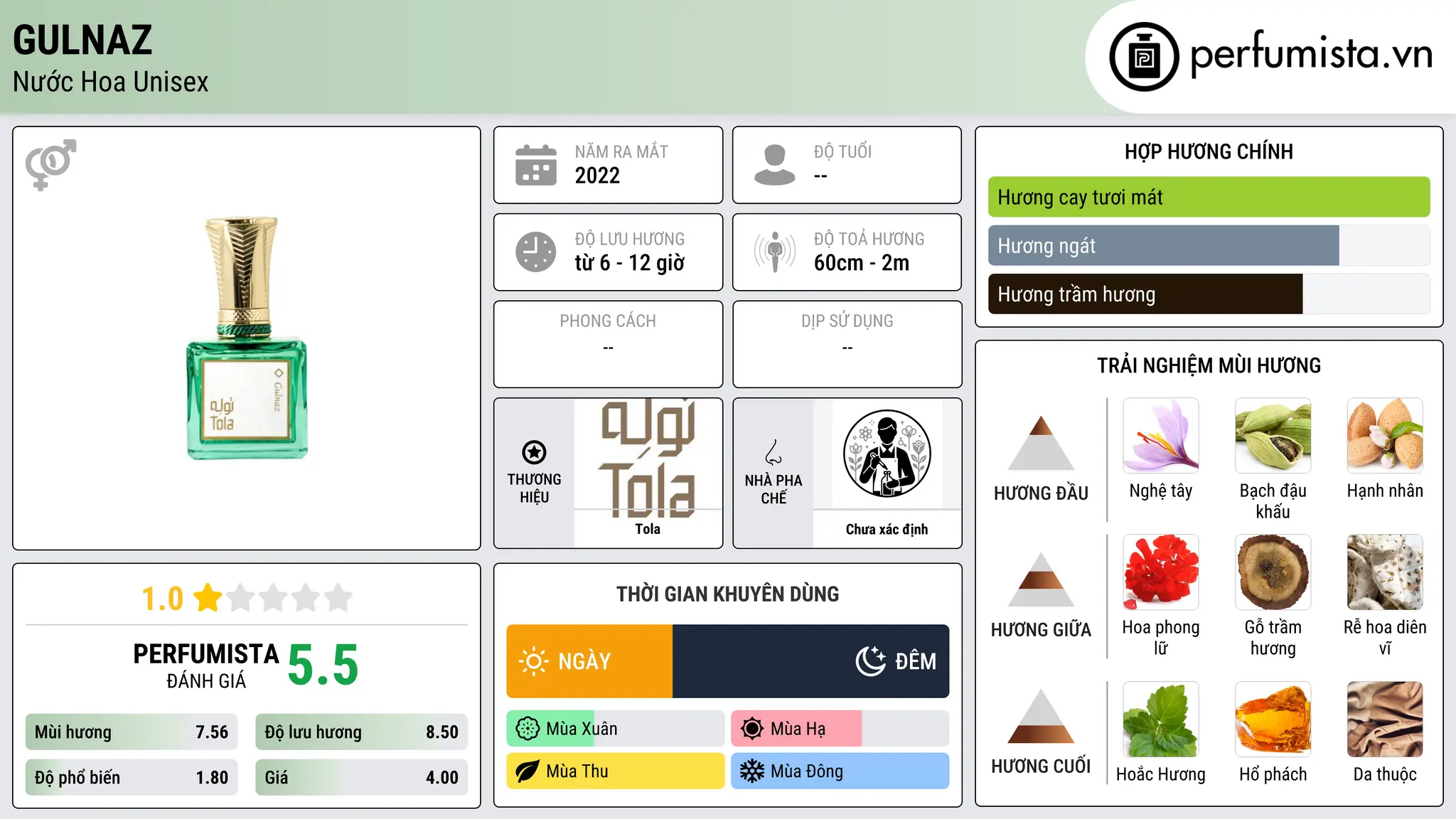Click the orange Ngày usage bar
This screenshot has width=1456, height=819.
(589, 661)
